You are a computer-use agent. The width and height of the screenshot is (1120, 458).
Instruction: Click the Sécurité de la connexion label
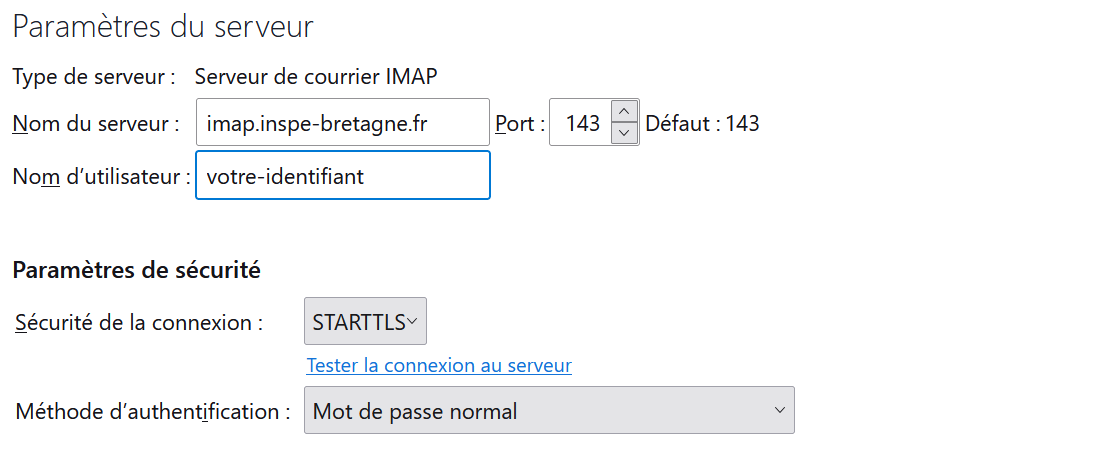(x=139, y=322)
